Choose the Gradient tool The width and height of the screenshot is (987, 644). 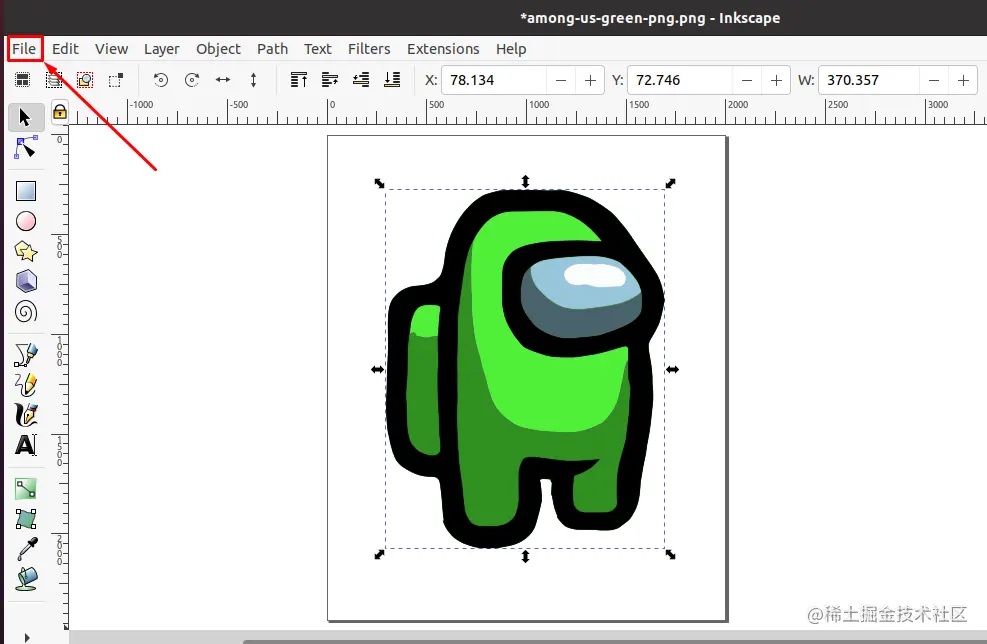click(26, 489)
